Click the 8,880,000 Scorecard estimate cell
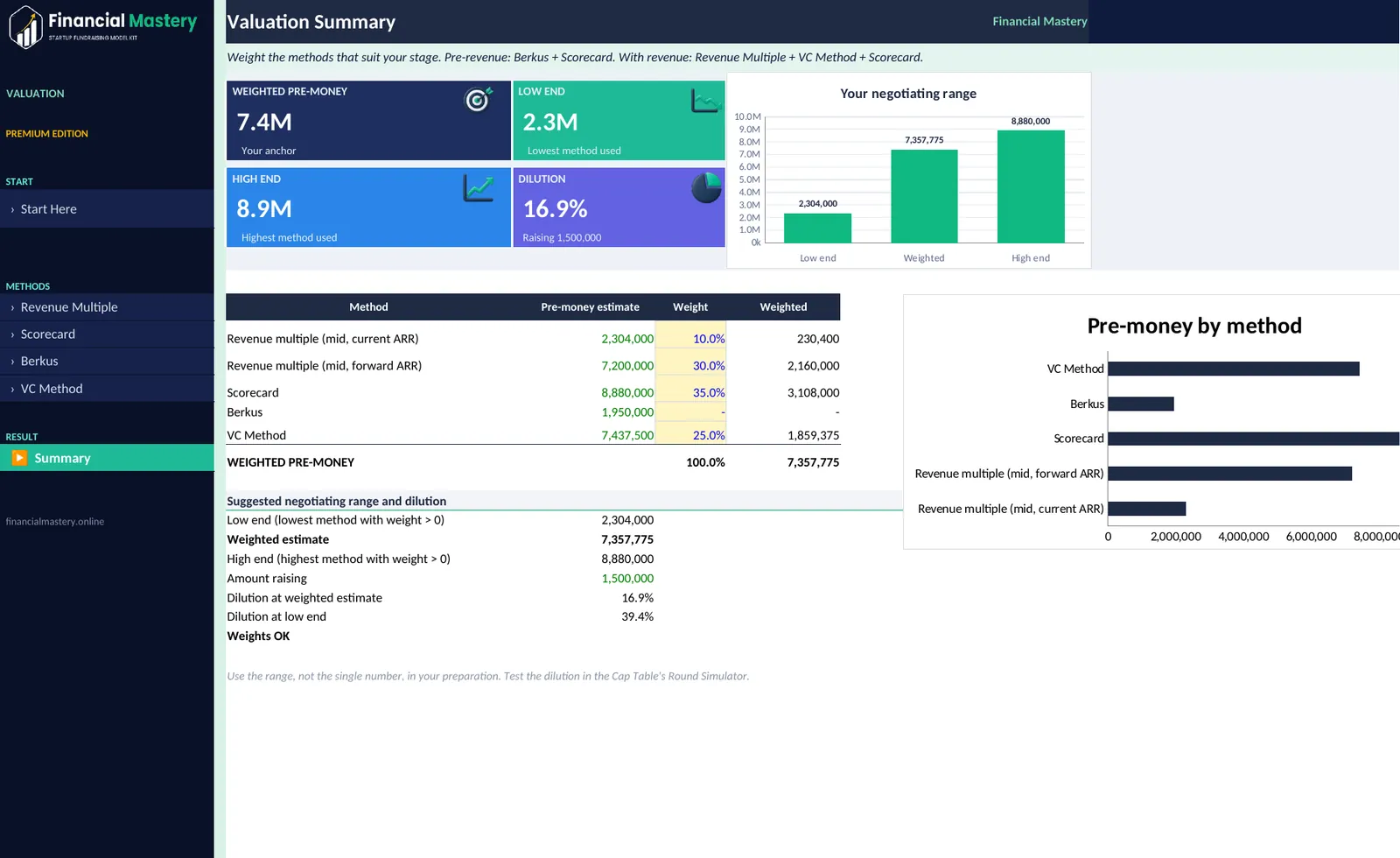This screenshot has height=858, width=1400. pos(627,393)
